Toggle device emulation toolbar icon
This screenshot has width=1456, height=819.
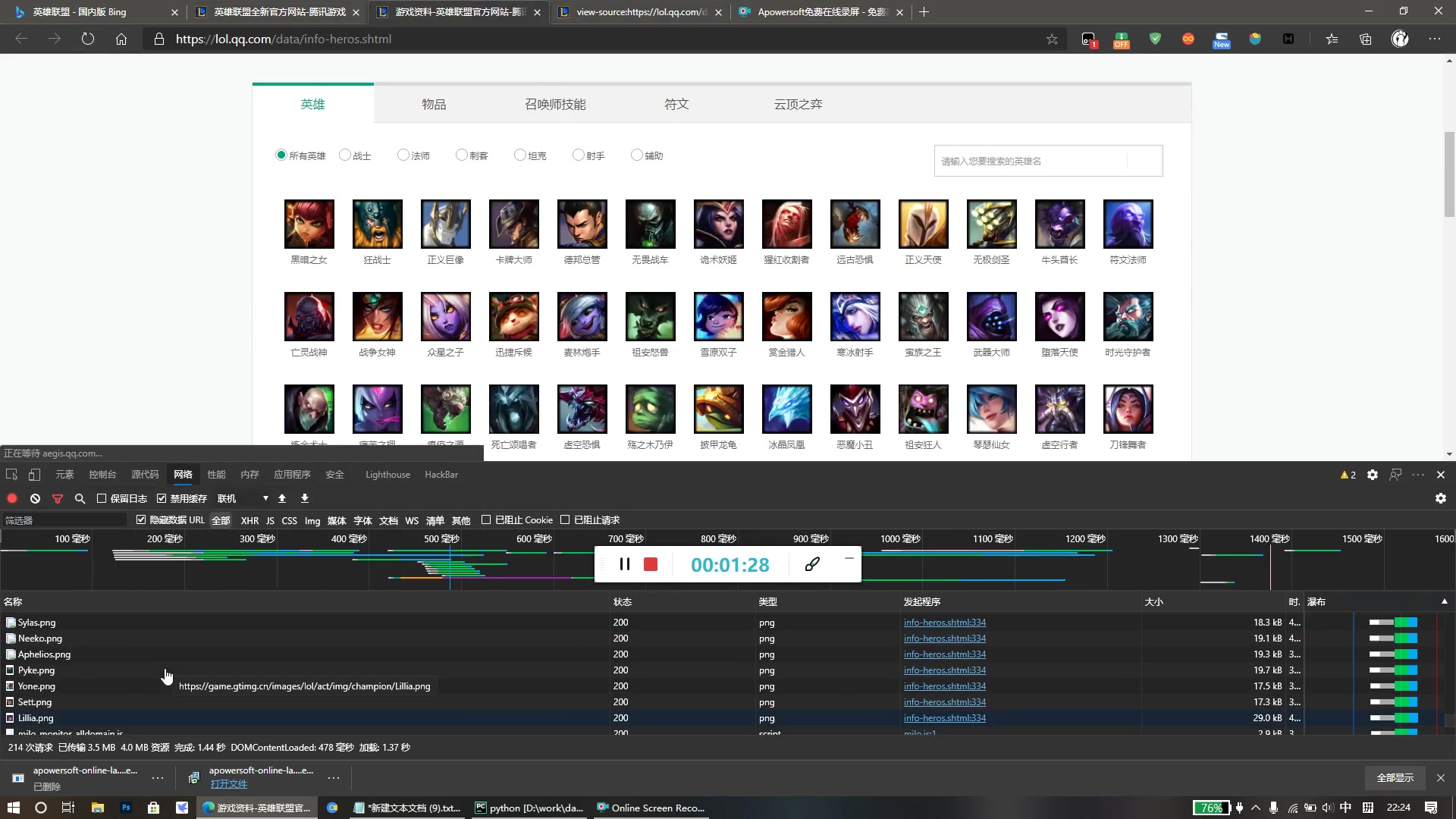click(x=34, y=475)
